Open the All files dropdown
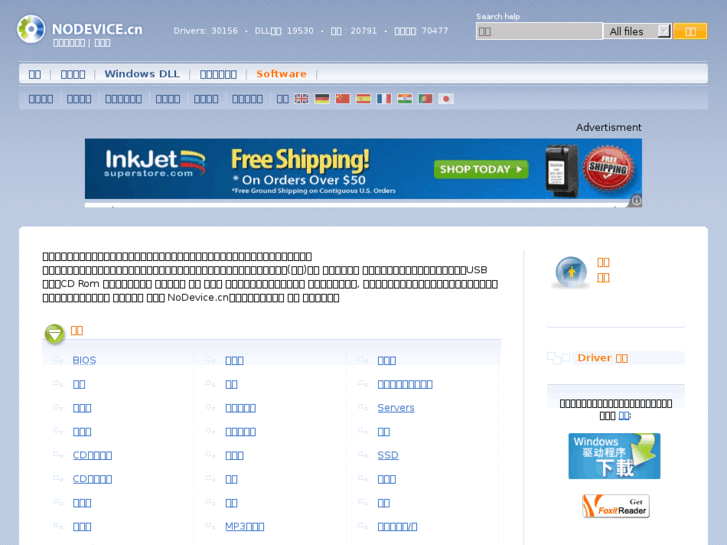 pos(637,31)
